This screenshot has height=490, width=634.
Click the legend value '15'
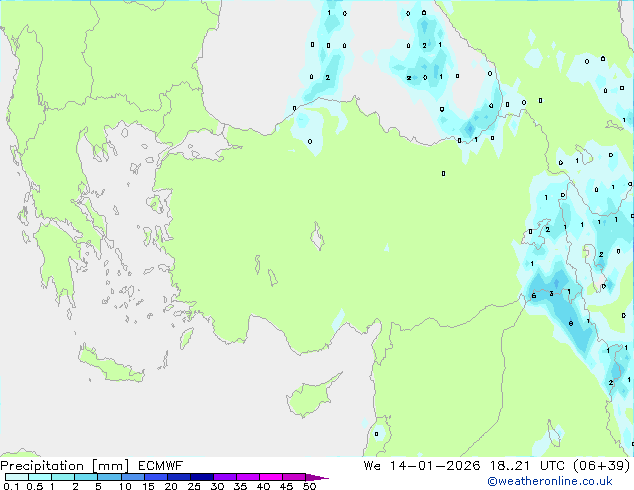coord(148,486)
